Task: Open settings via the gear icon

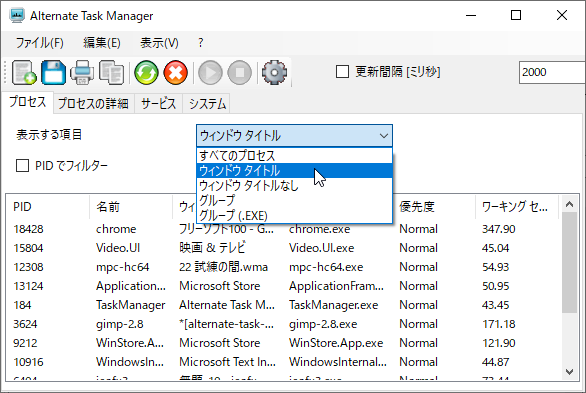Action: pyautogui.click(x=275, y=72)
